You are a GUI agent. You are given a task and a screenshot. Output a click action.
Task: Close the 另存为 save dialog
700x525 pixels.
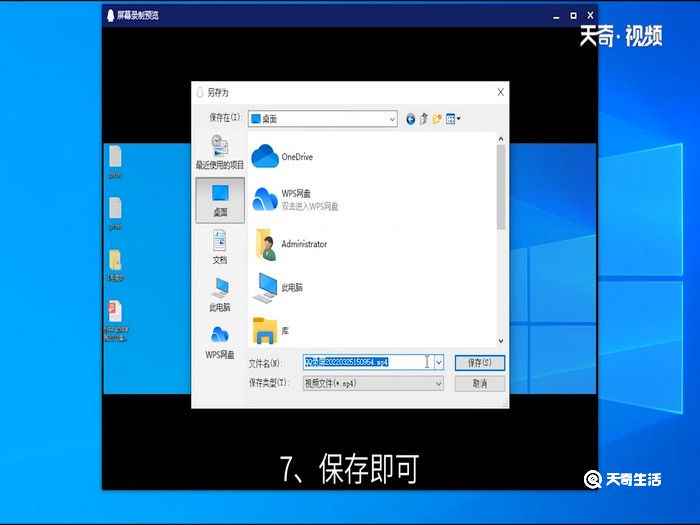click(500, 92)
